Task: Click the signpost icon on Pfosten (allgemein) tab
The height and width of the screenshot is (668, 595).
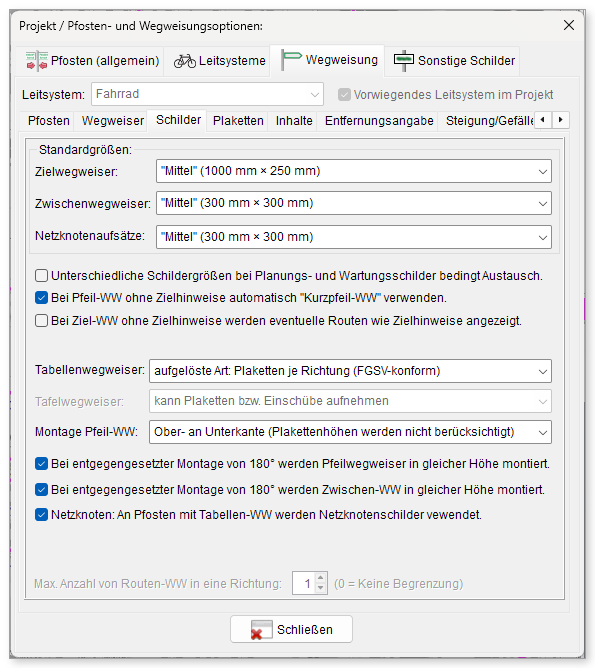Action: coord(37,61)
